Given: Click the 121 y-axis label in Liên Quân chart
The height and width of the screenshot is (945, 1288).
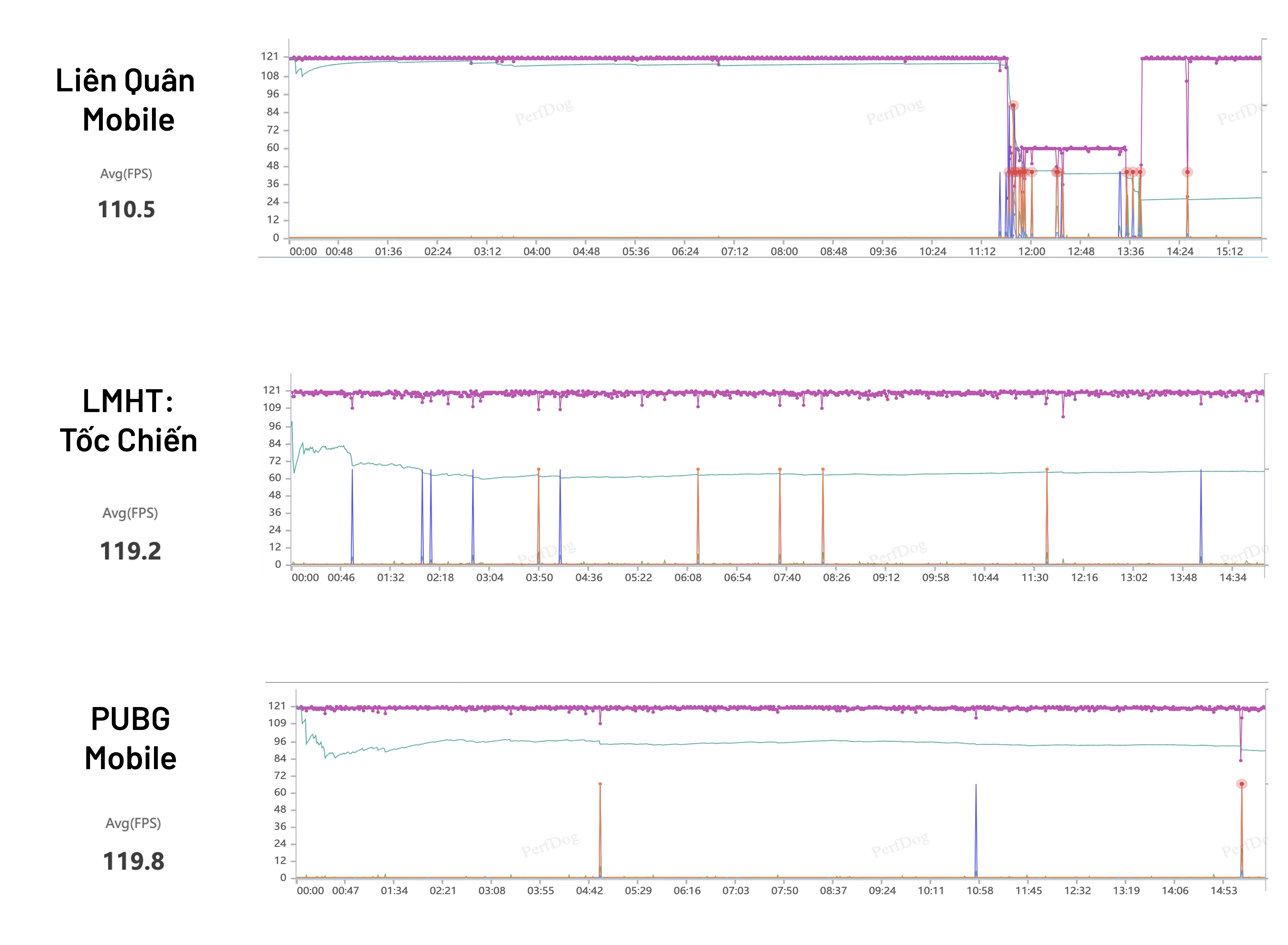Looking at the screenshot, I should point(270,57).
